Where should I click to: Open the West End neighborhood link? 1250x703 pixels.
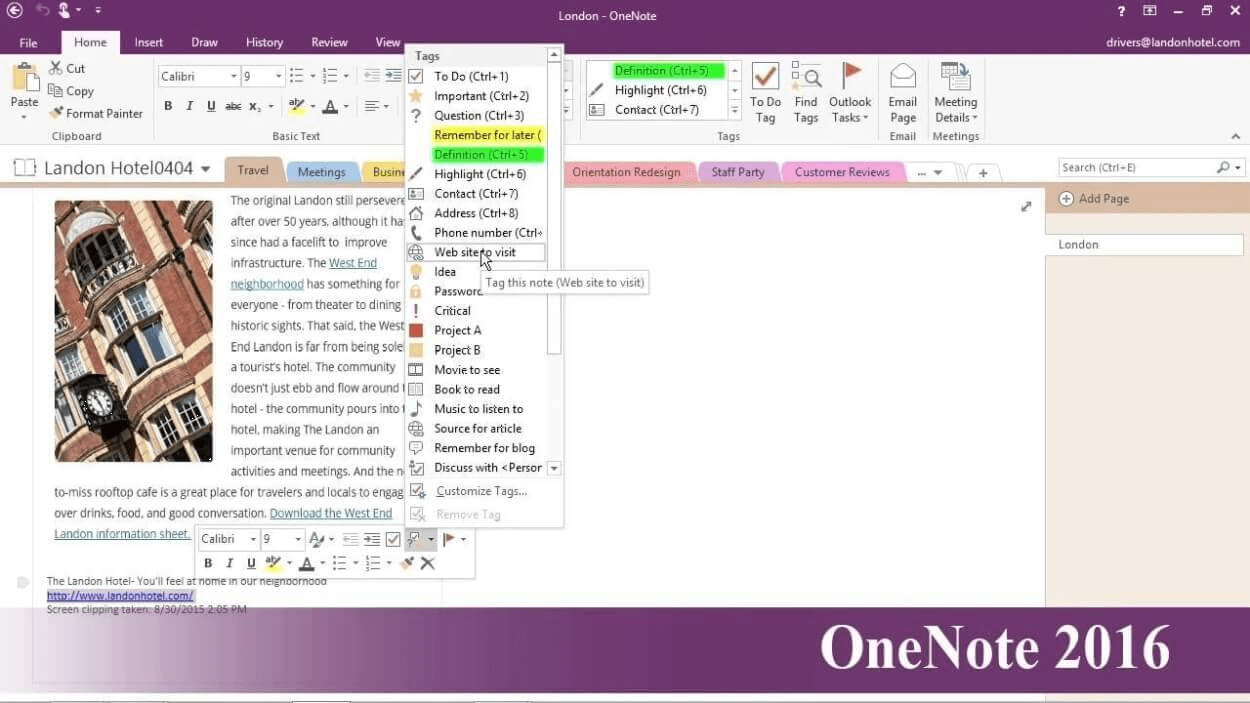304,273
